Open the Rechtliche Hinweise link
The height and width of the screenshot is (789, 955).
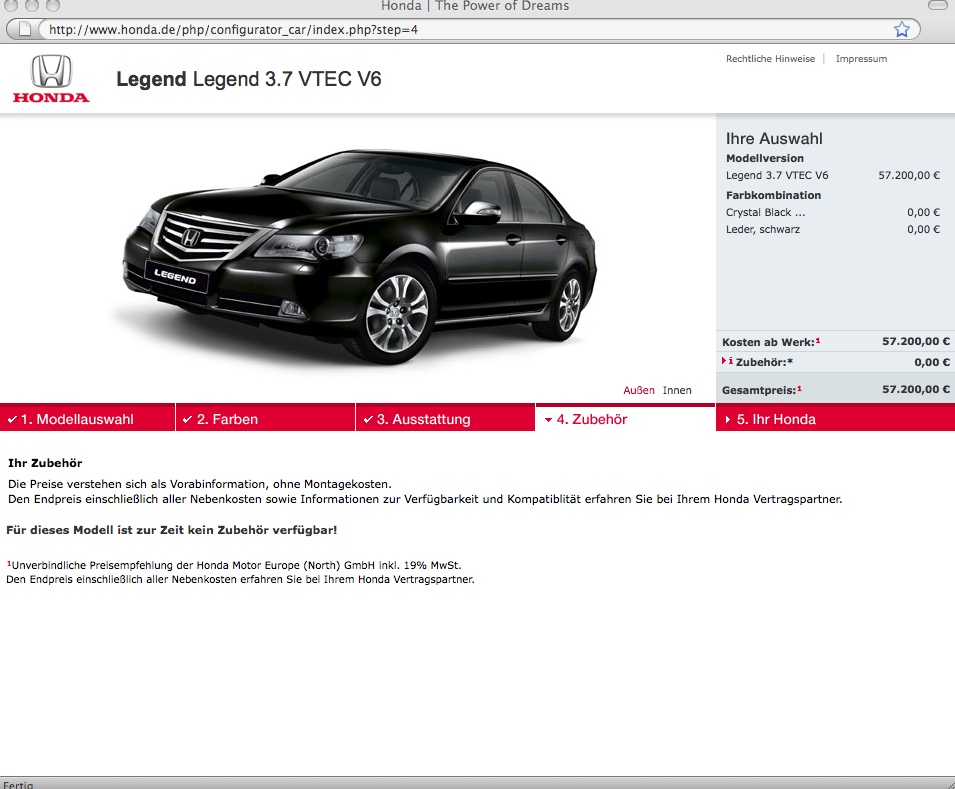point(770,59)
